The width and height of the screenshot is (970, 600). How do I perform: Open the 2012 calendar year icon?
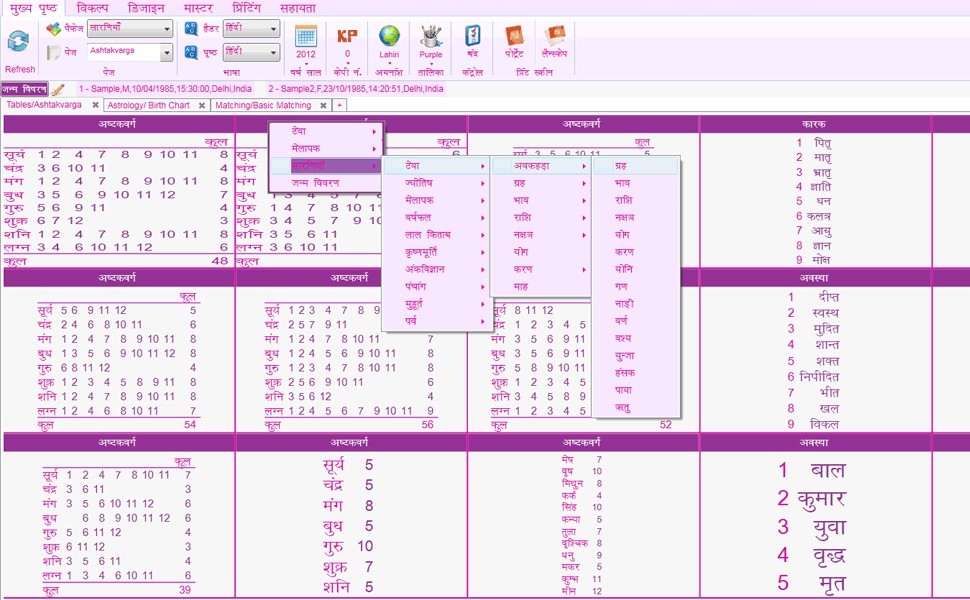tap(306, 36)
